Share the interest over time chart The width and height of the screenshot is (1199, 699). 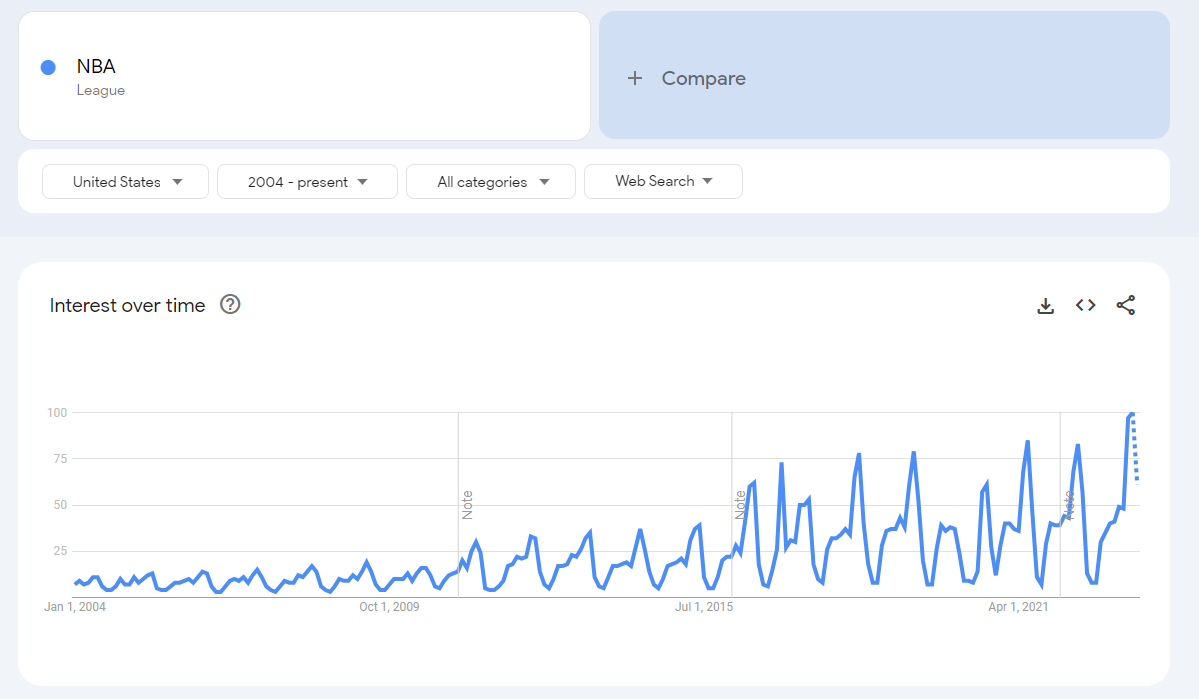click(x=1126, y=305)
